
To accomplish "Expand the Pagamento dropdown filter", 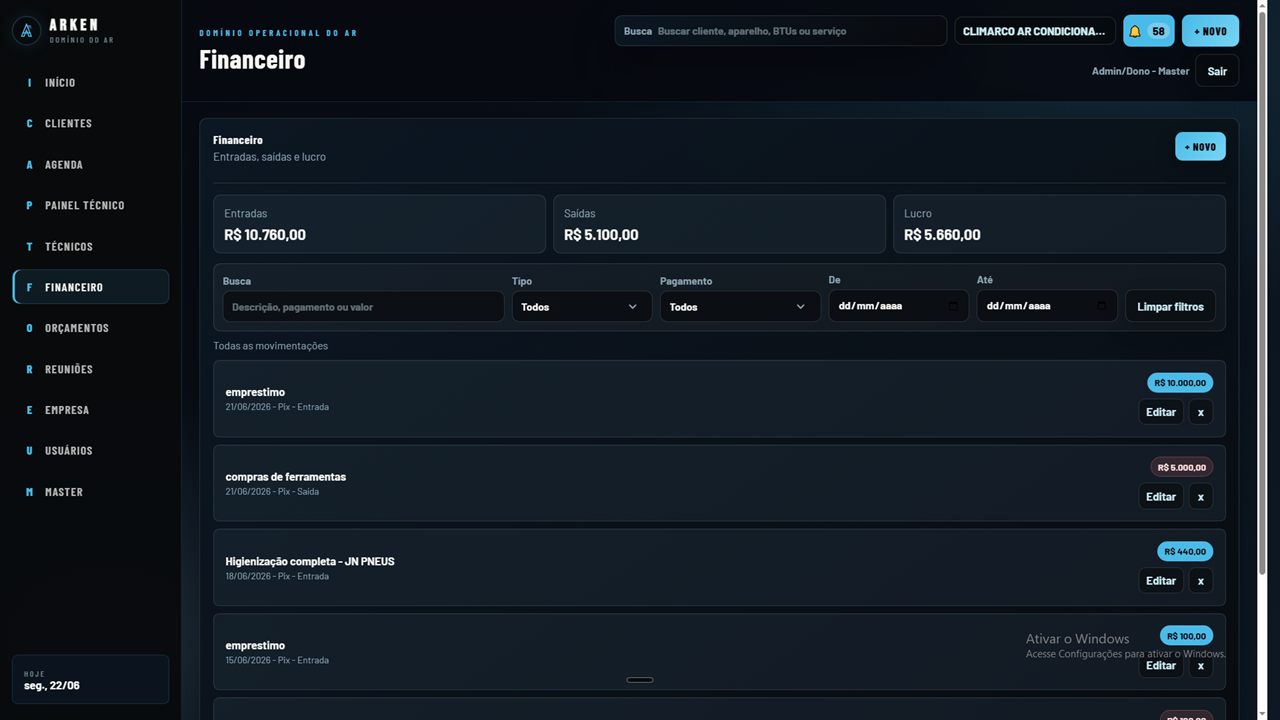I will [740, 307].
